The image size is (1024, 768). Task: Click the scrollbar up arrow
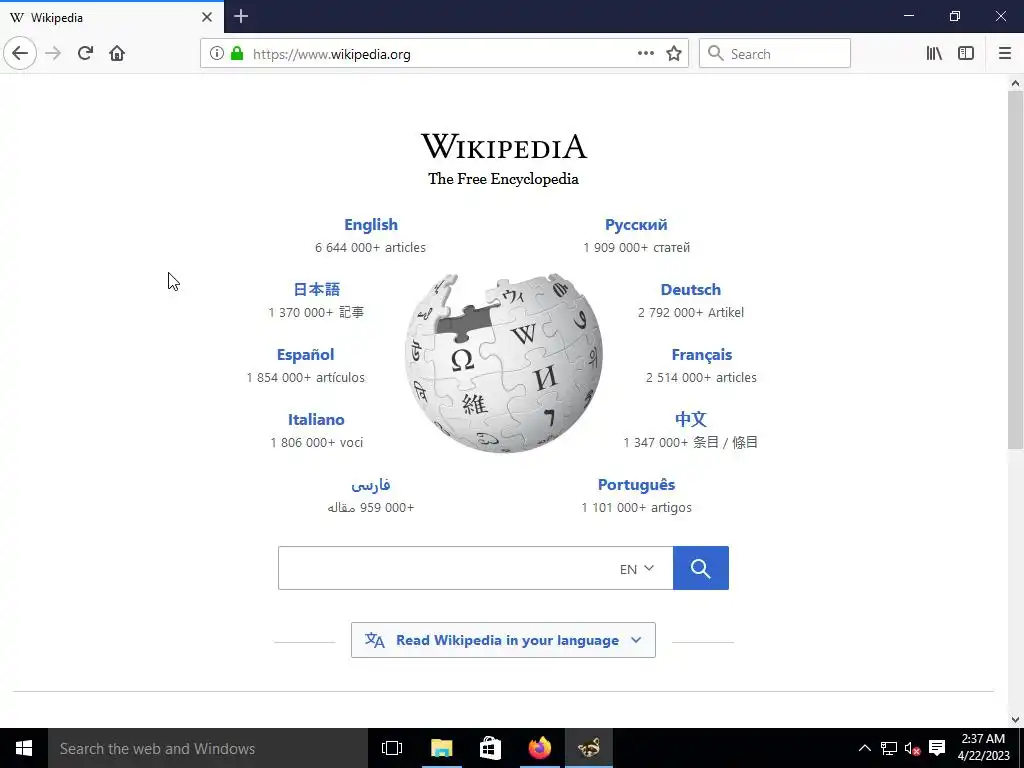click(x=1015, y=83)
